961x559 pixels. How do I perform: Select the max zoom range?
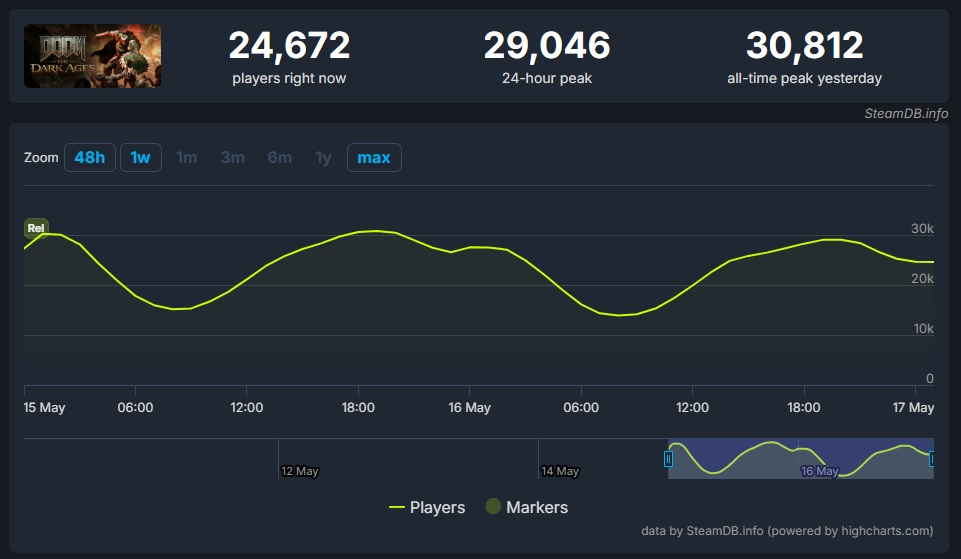pyautogui.click(x=374, y=158)
